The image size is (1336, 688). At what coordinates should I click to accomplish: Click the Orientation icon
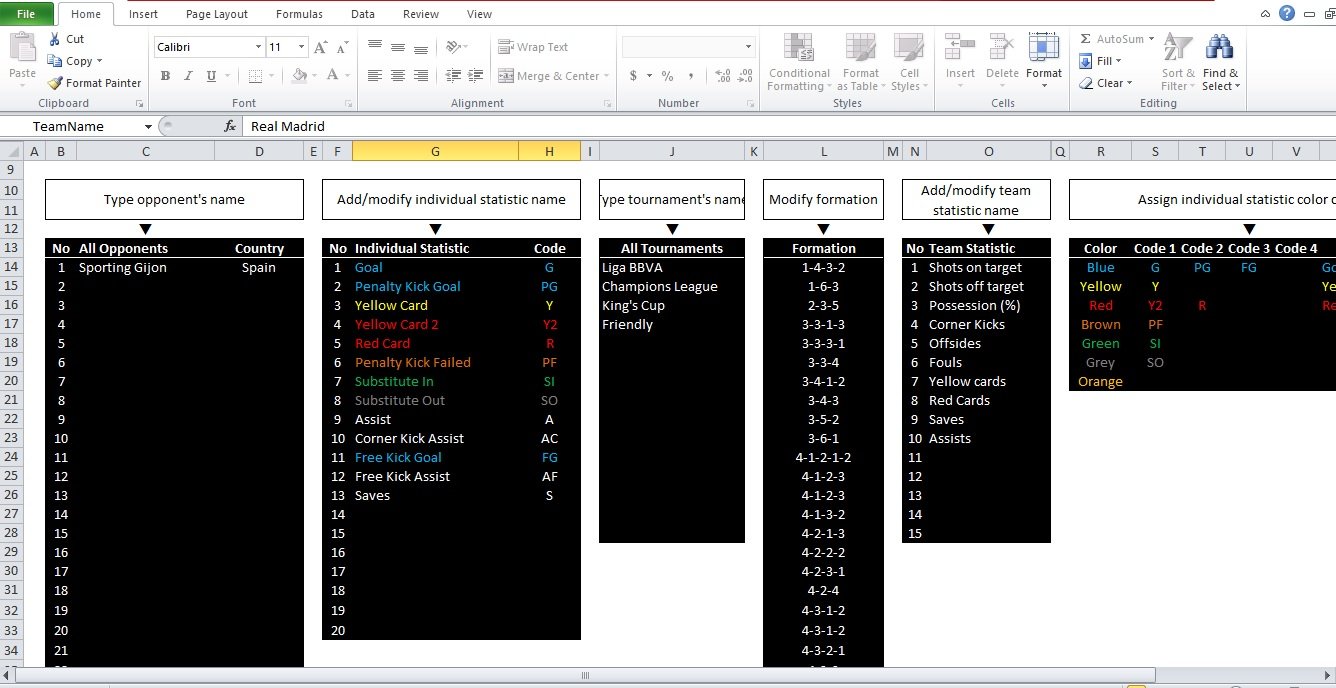(x=454, y=47)
